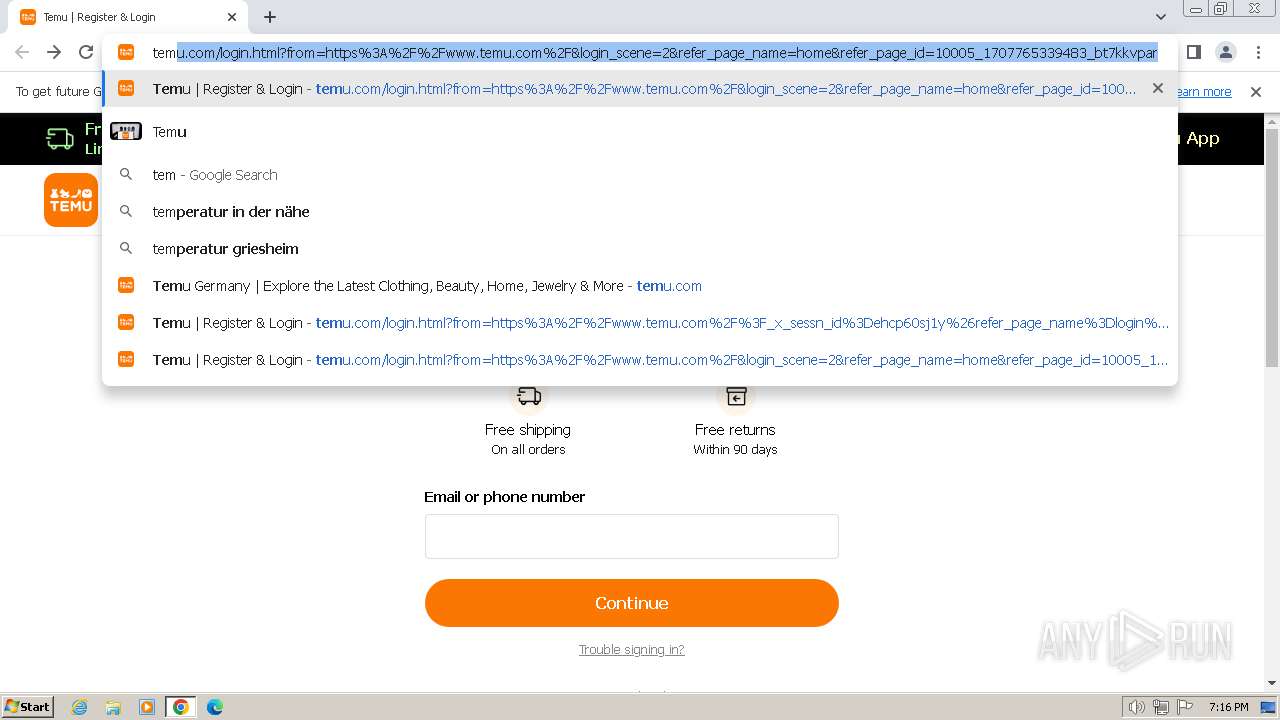Dismiss the infobar with its X
Viewport: 1280px width, 720px height.
point(1256,92)
